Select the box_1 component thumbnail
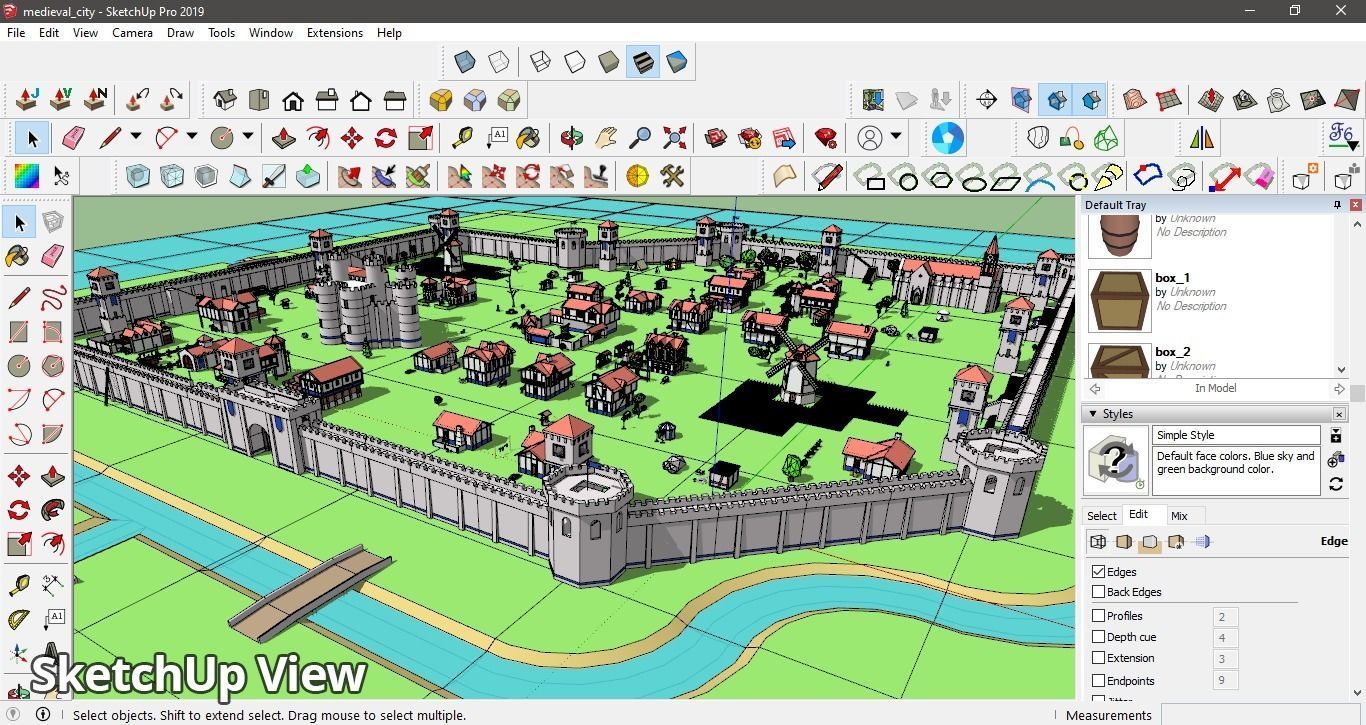The height and width of the screenshot is (725, 1366). pyautogui.click(x=1119, y=300)
